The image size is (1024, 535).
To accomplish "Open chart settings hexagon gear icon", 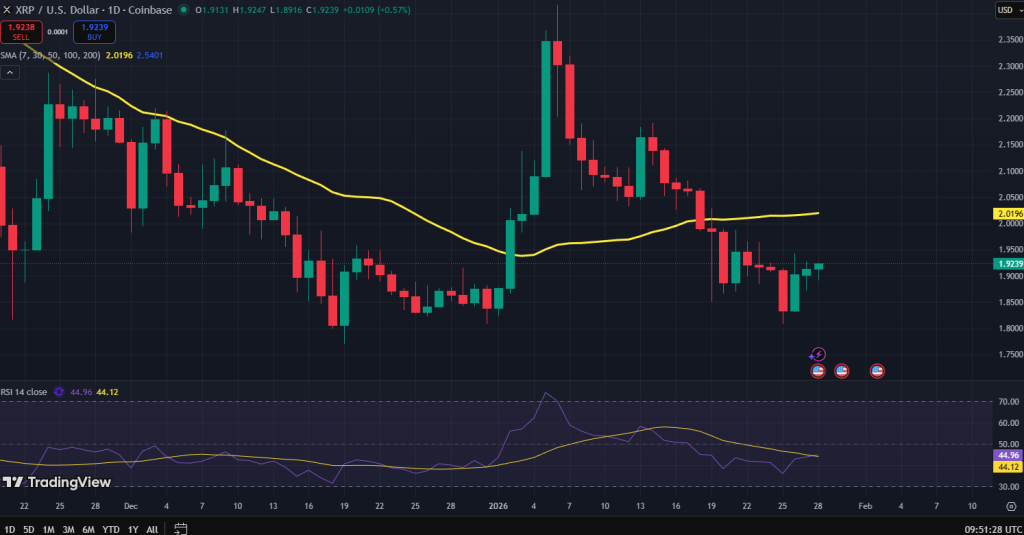I will pyautogui.click(x=1011, y=506).
